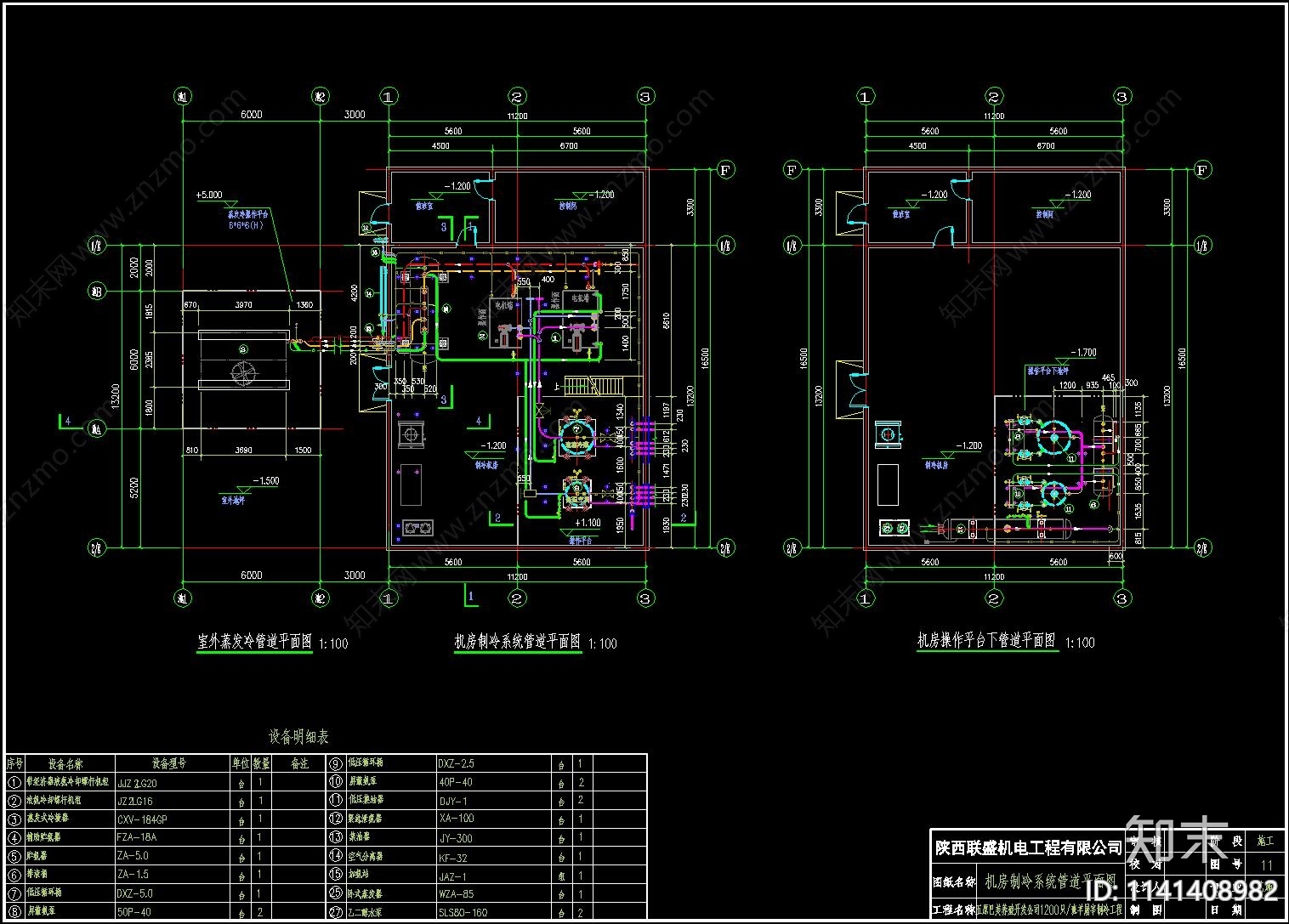Pick the KF-32 table cell

pos(452,857)
